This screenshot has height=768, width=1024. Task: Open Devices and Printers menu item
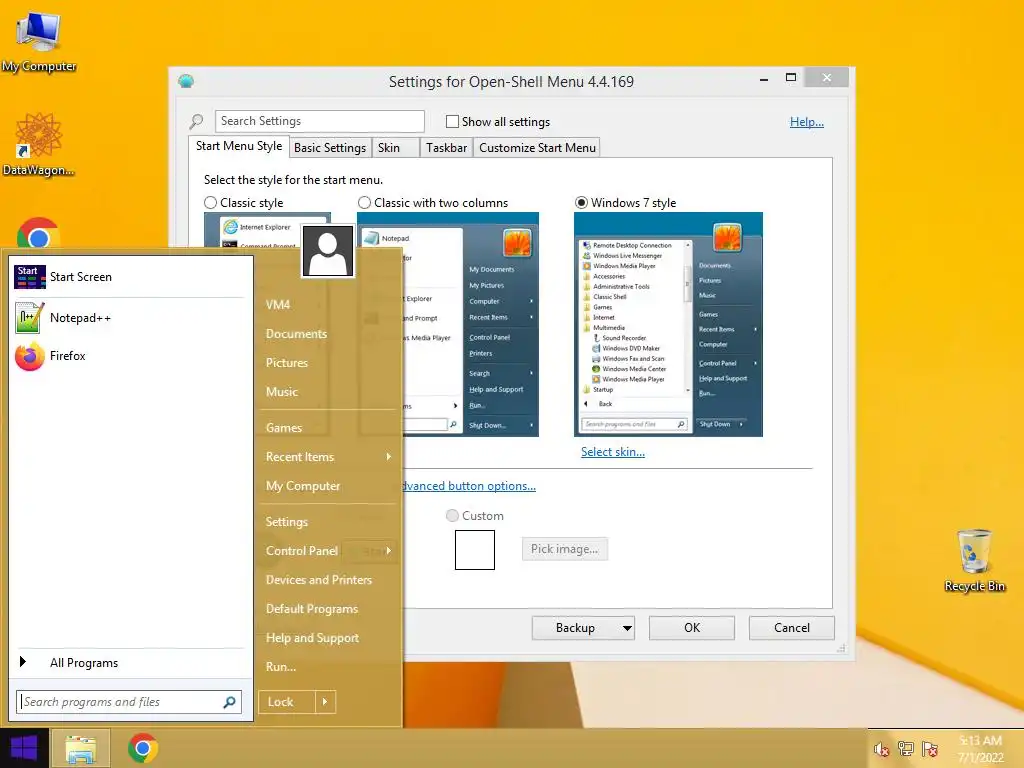(319, 580)
